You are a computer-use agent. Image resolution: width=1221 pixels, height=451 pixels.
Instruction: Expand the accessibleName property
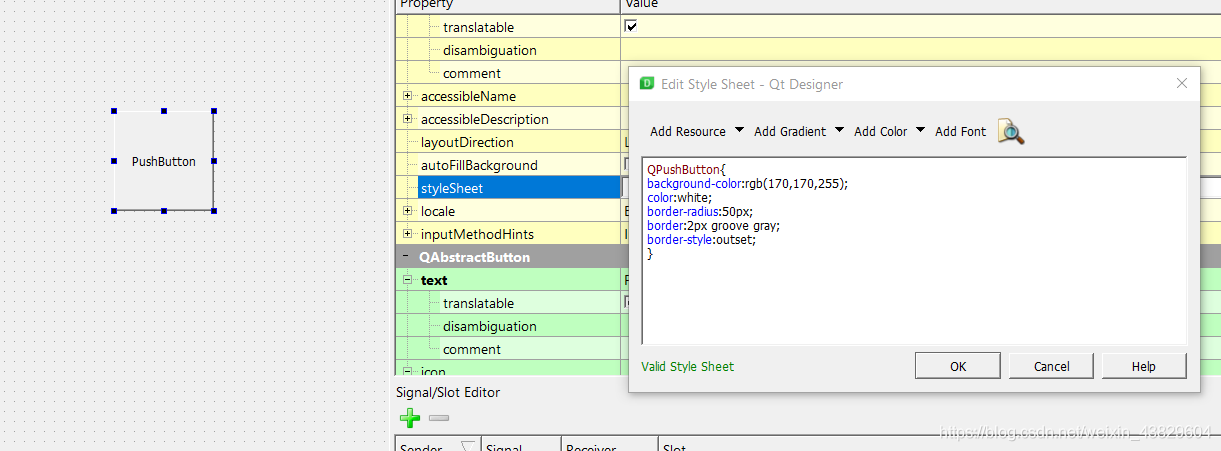(x=407, y=96)
